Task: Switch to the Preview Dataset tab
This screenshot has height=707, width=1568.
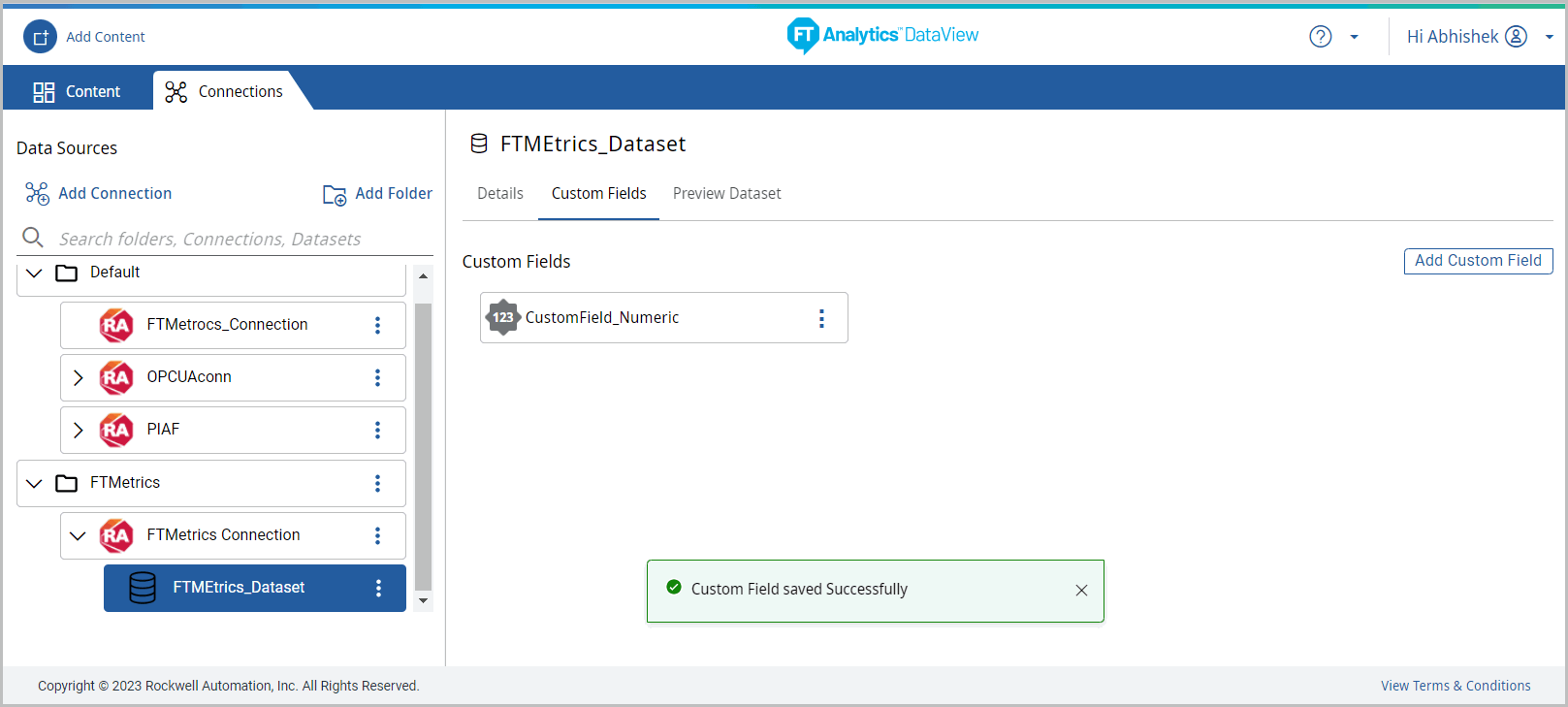Action: (726, 194)
